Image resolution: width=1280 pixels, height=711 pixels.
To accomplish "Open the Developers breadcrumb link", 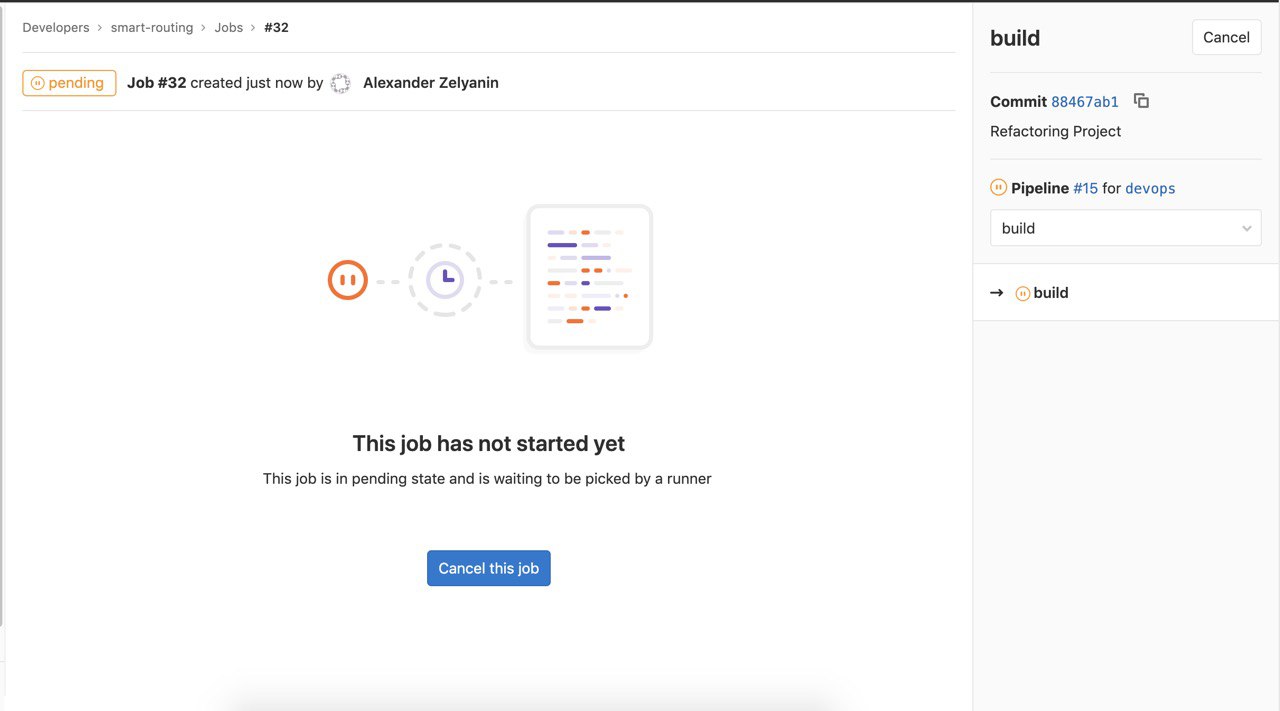I will pyautogui.click(x=56, y=27).
